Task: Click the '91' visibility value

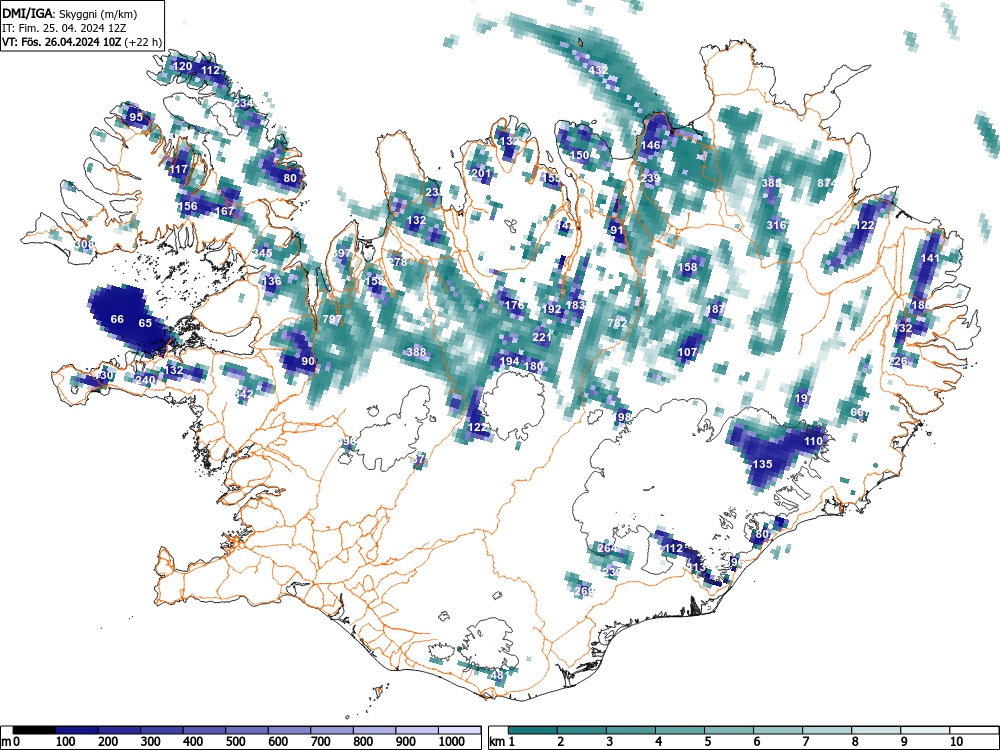Action: 617,230
